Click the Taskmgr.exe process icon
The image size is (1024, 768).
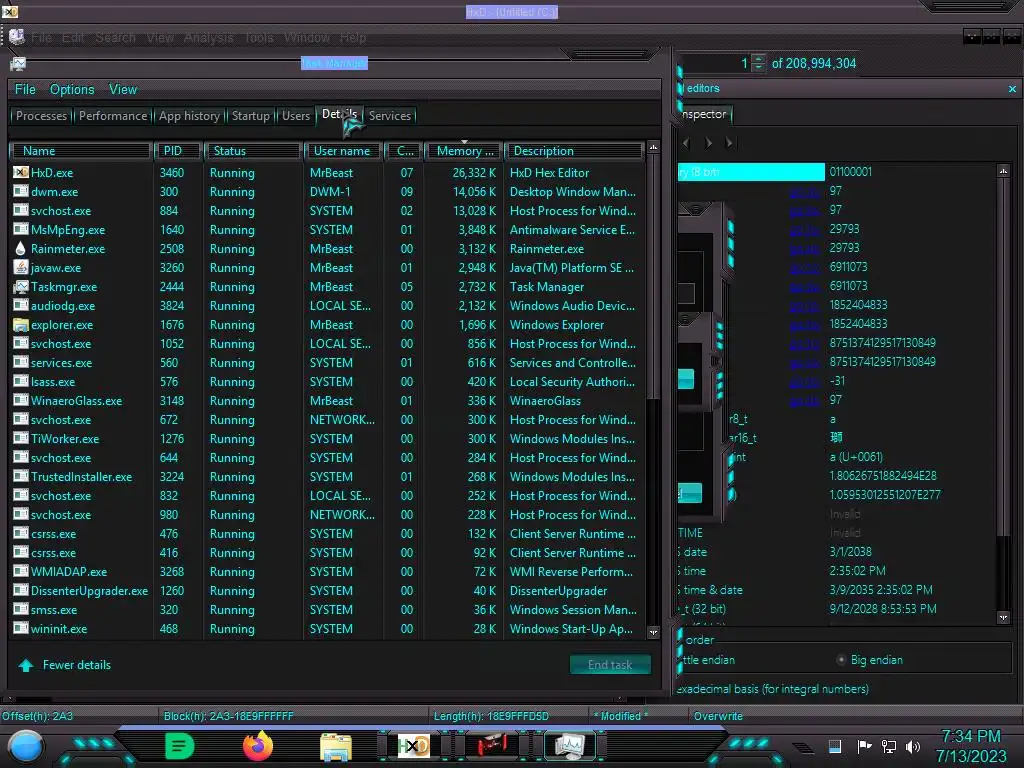(x=21, y=286)
